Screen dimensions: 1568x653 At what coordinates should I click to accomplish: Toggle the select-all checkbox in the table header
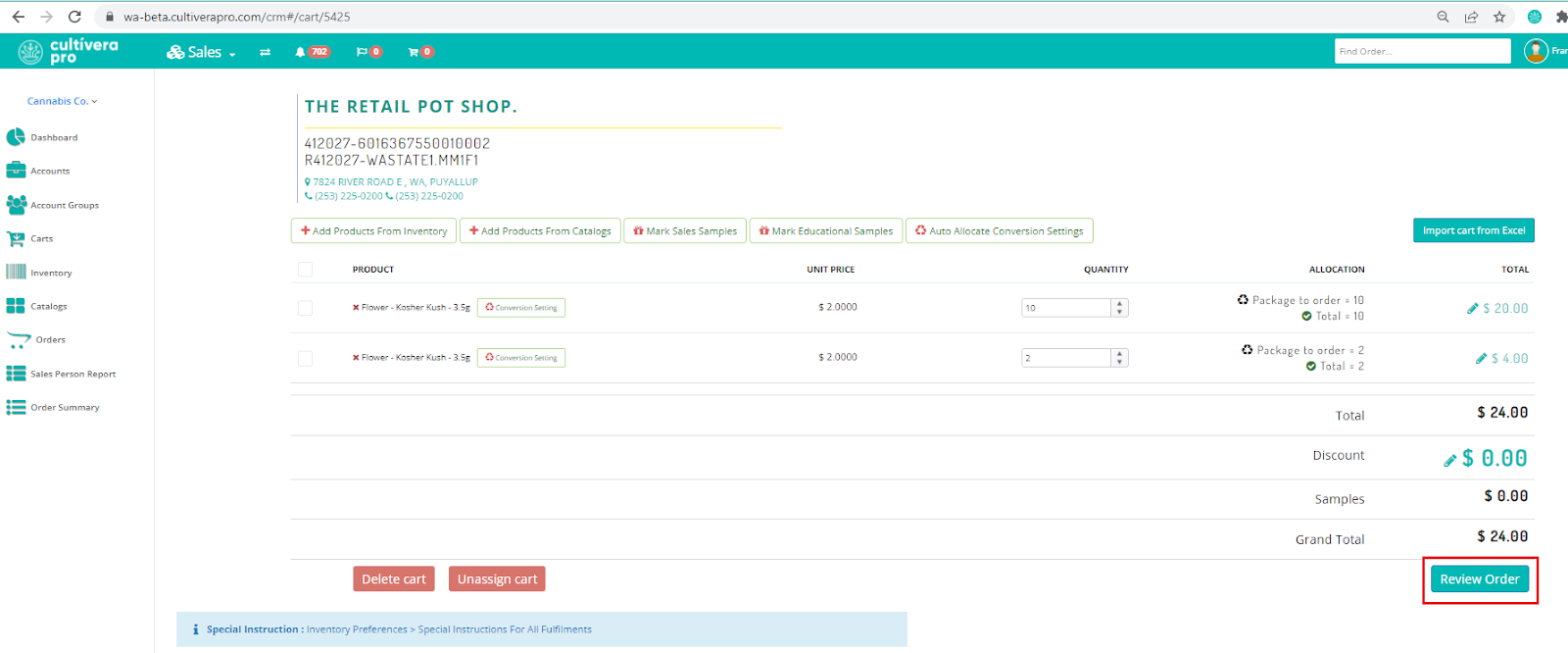click(x=305, y=269)
